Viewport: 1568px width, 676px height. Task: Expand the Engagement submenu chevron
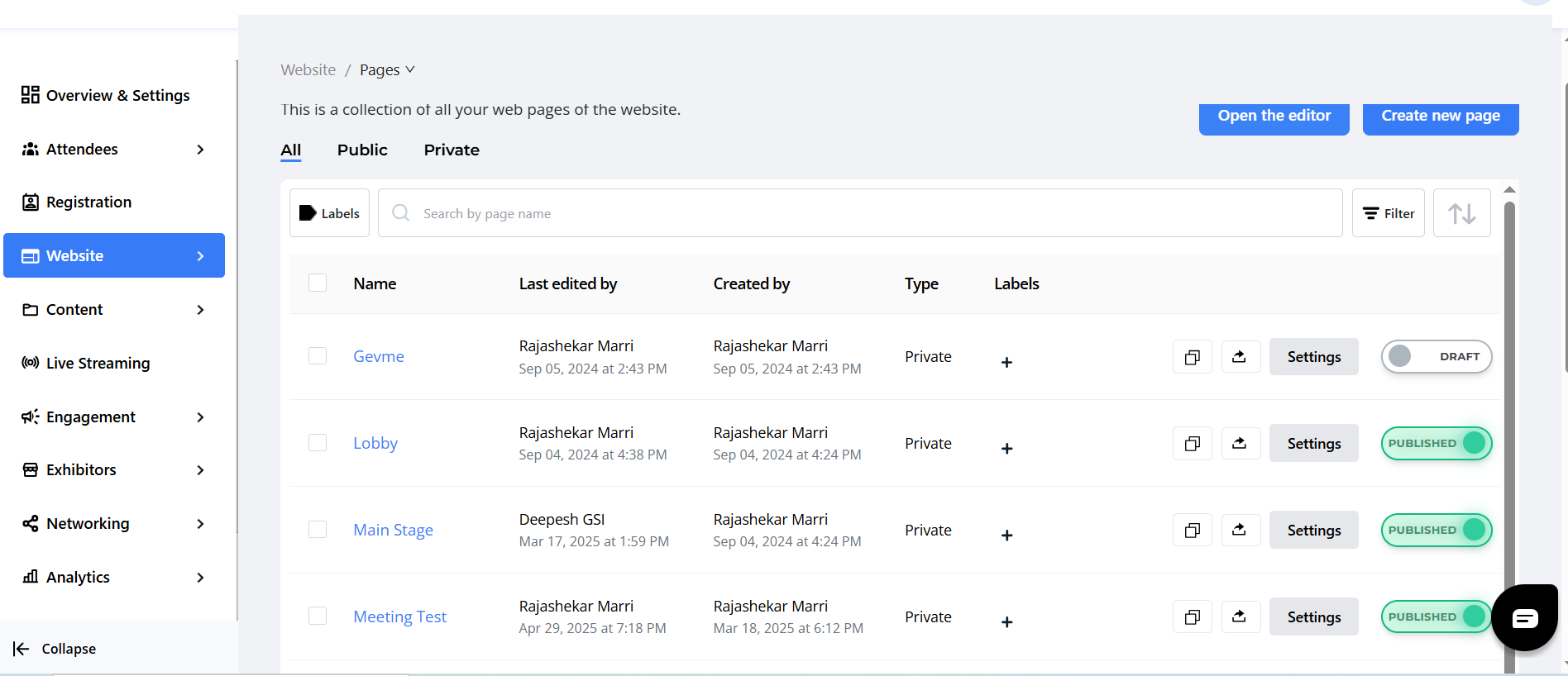pos(200,417)
